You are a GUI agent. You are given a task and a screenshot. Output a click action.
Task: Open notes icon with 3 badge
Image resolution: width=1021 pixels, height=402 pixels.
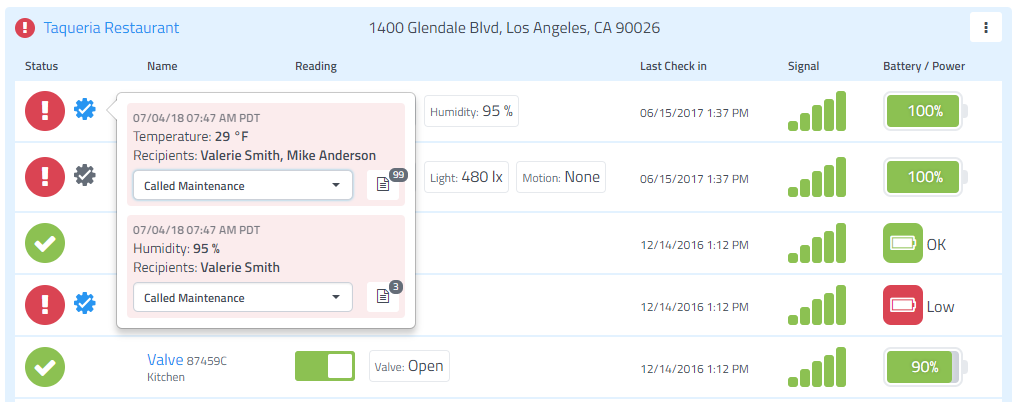(x=383, y=297)
